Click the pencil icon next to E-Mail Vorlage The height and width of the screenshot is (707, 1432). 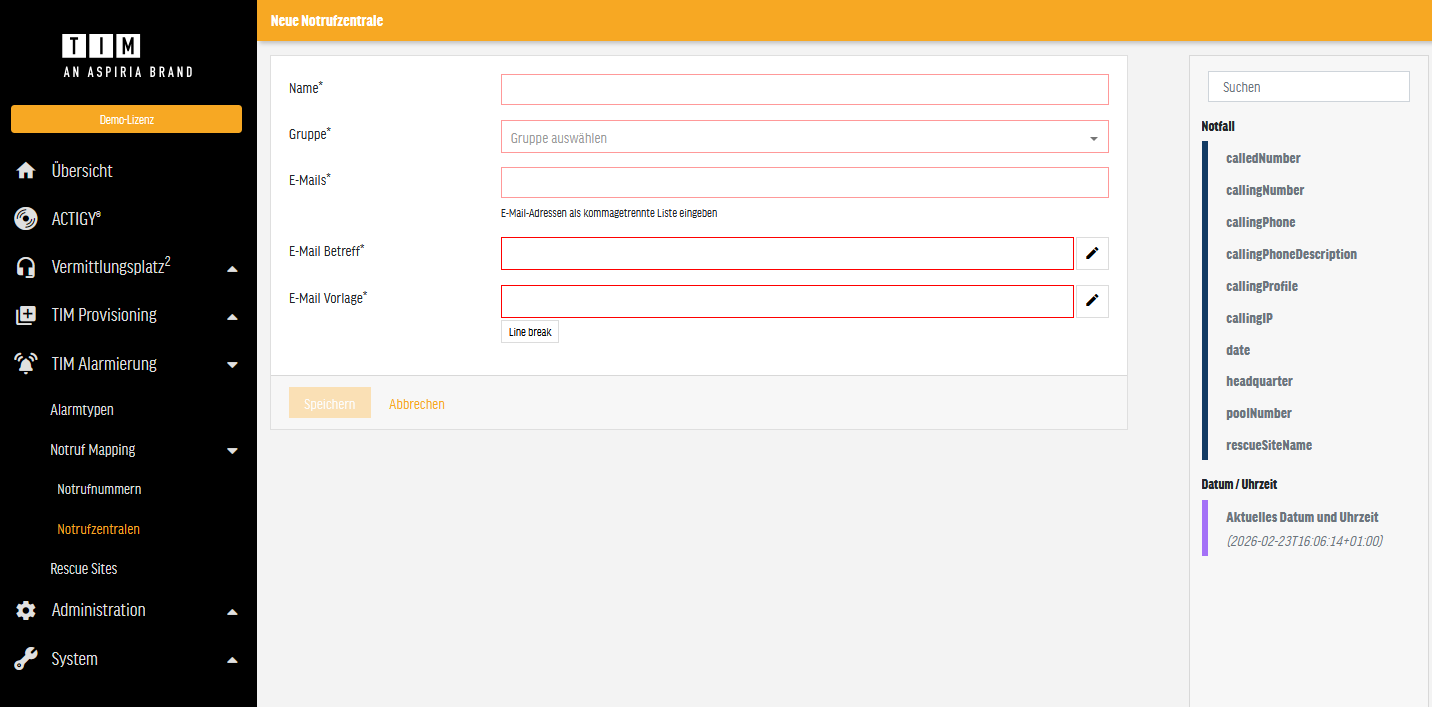(1092, 301)
